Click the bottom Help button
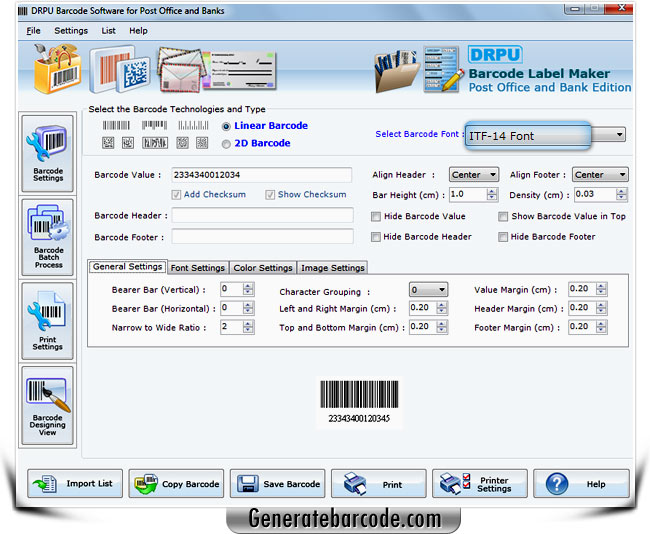650x534 pixels. [x=581, y=484]
